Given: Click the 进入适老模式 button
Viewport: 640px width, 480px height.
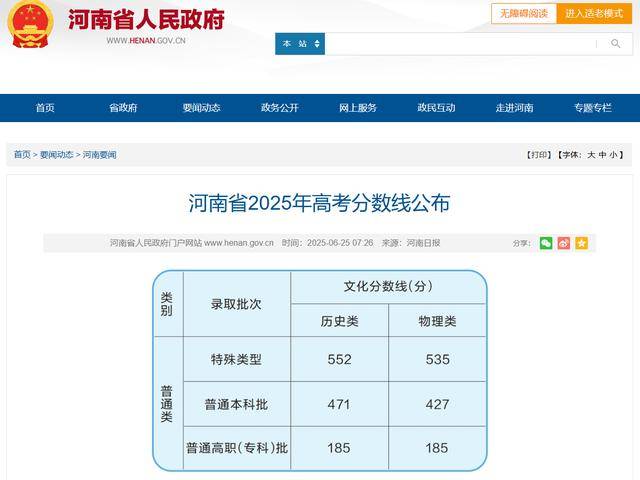Looking at the screenshot, I should click(x=594, y=13).
